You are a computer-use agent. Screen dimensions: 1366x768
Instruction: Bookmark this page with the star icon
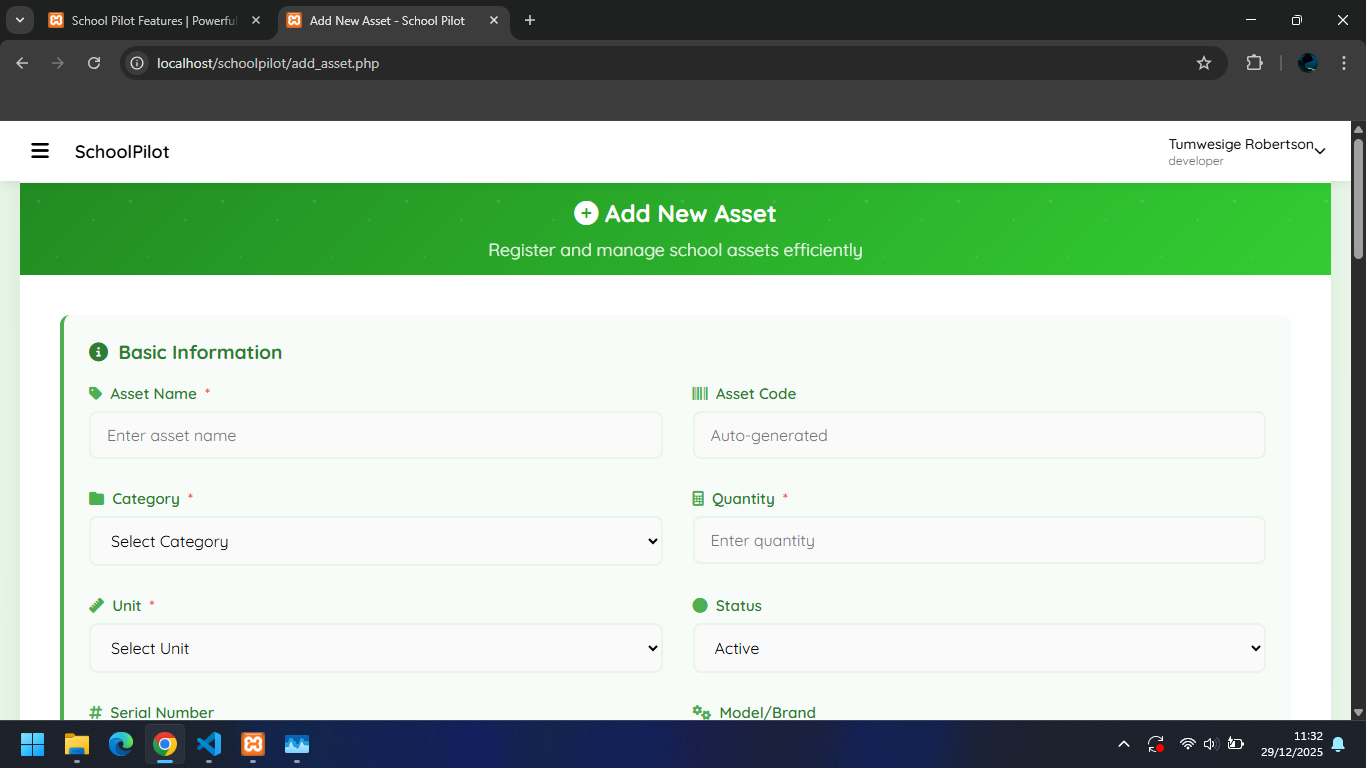point(1204,63)
